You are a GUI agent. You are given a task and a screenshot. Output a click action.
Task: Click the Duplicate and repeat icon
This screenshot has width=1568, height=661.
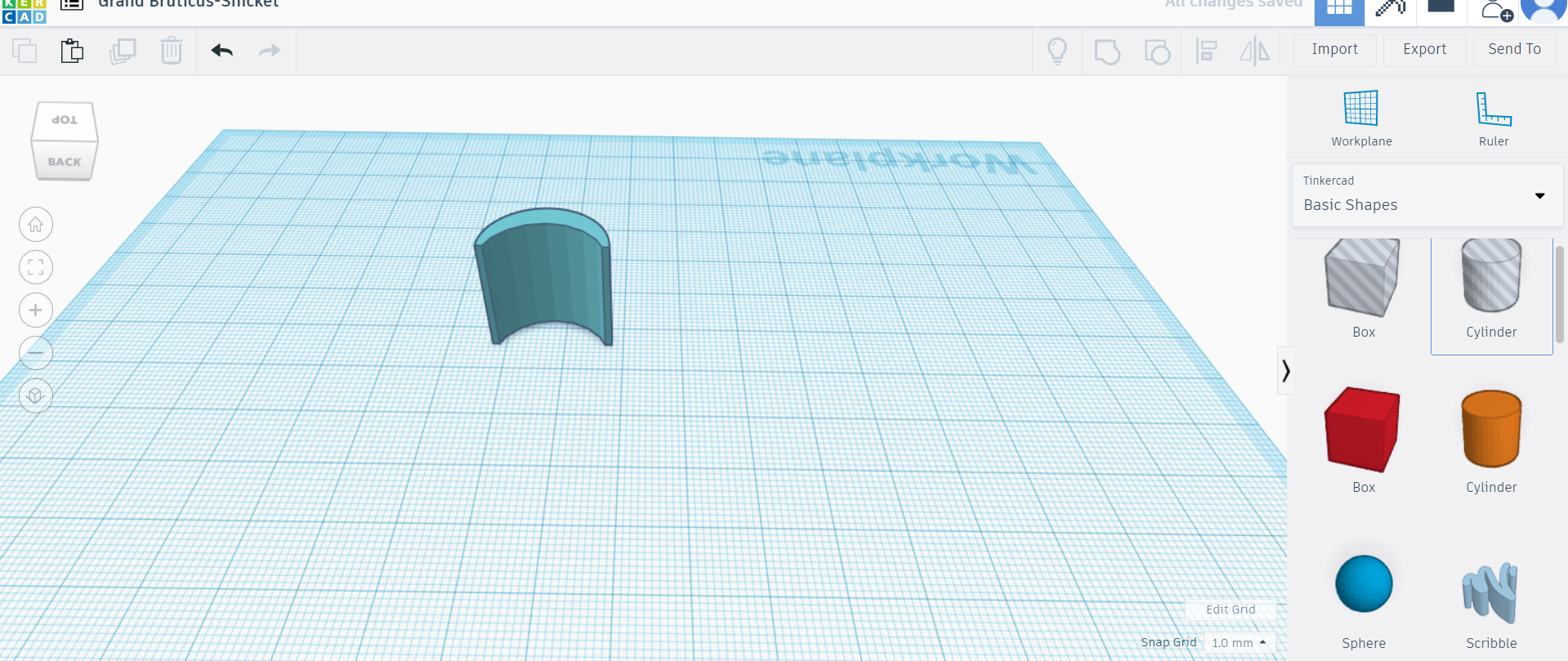[123, 51]
